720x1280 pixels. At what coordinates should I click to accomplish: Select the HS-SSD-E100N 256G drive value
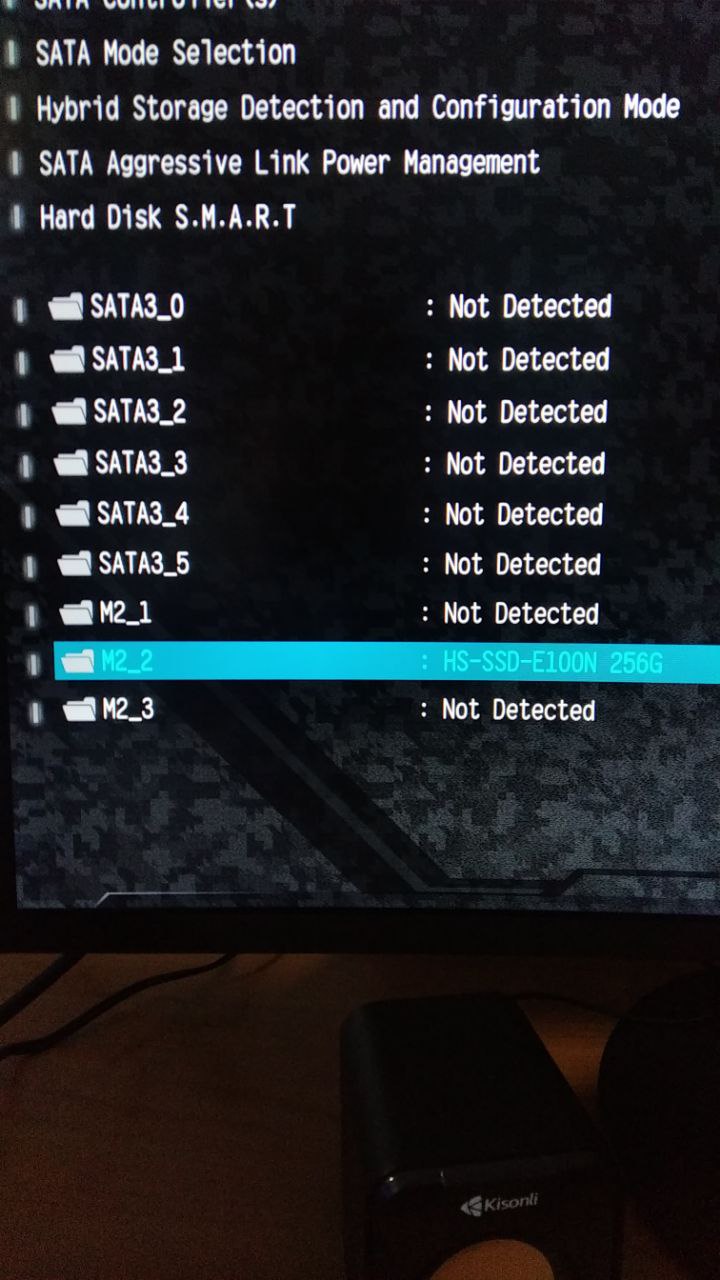[553, 662]
